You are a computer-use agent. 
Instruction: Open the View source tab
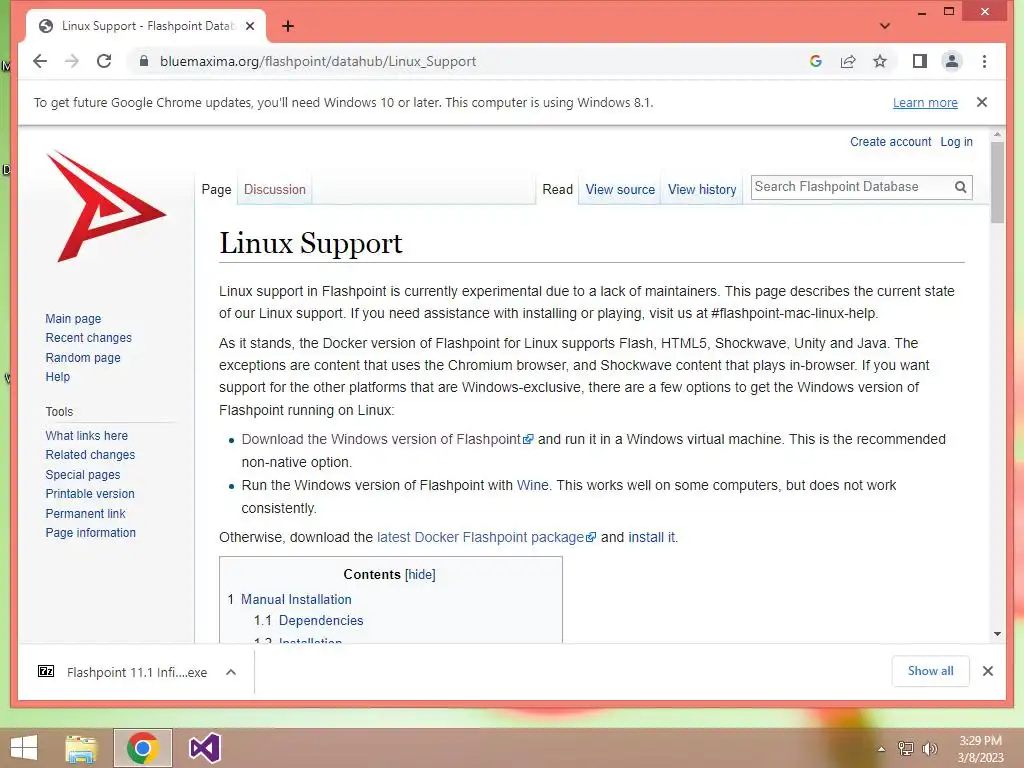620,189
